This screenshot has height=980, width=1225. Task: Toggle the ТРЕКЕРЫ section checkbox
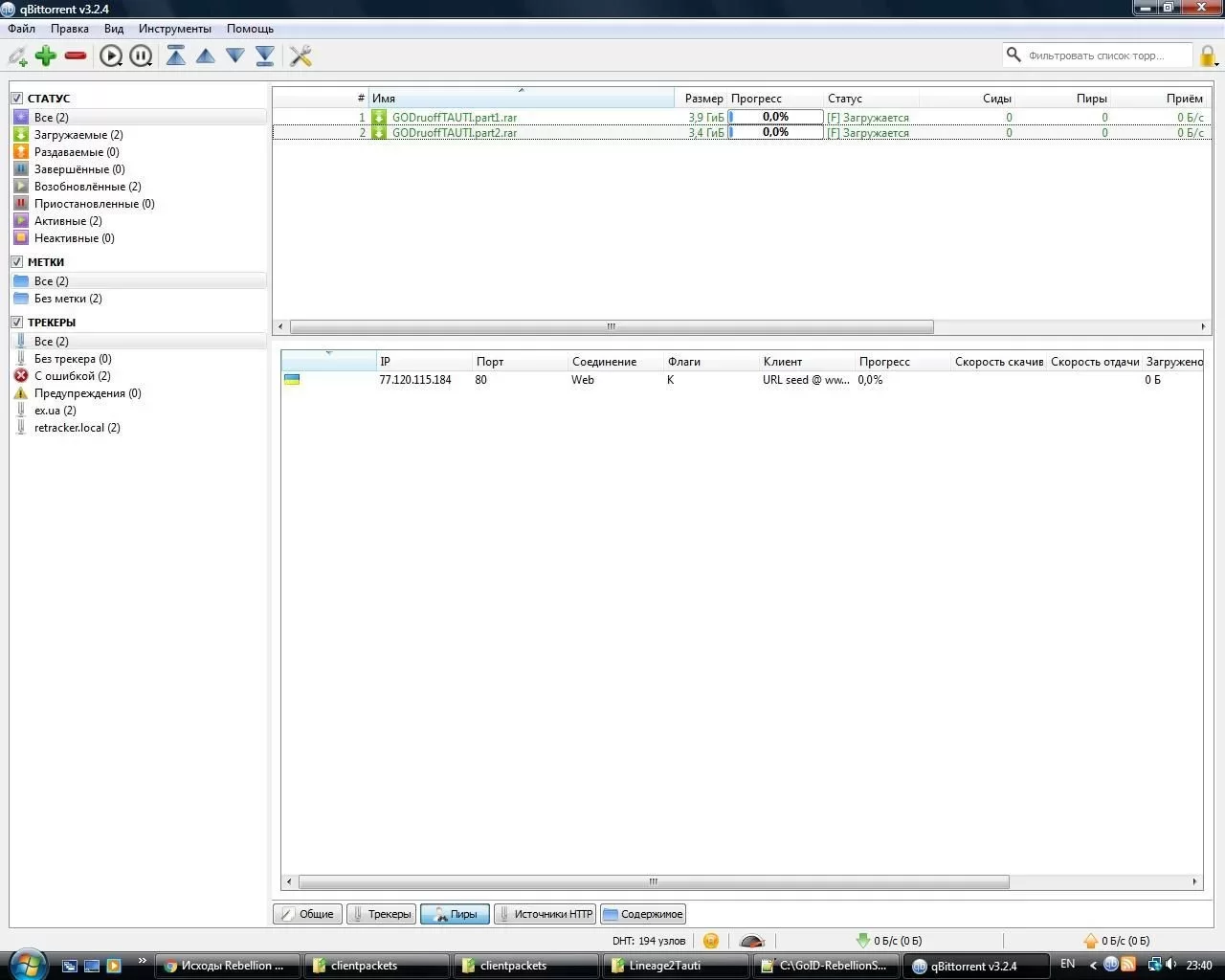(x=16, y=322)
